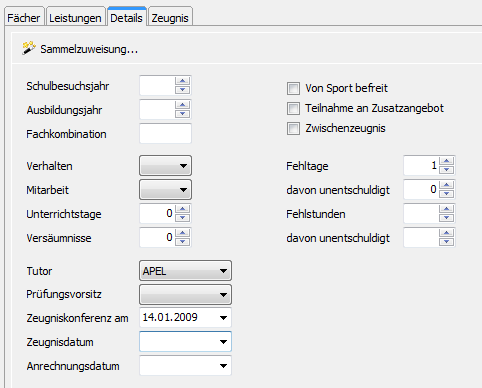Image resolution: width=482 pixels, height=388 pixels.
Task: Open the Zeugnisdatum date dropdown arrow
Action: tap(223, 342)
